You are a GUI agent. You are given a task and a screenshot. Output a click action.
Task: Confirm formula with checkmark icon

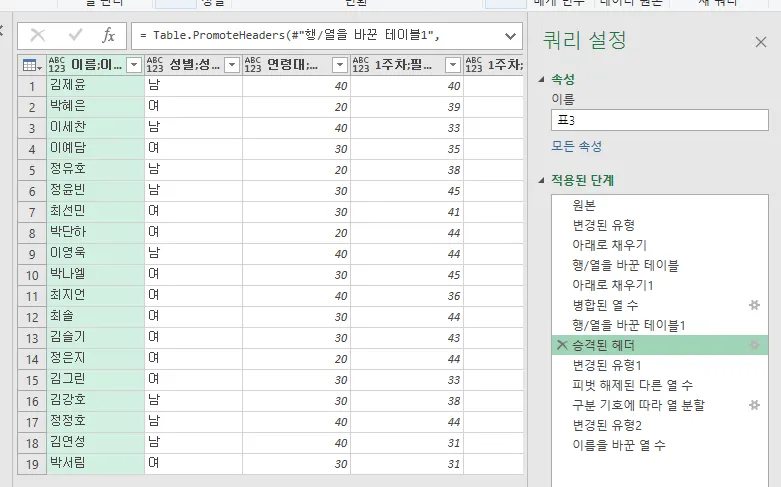tap(75, 35)
